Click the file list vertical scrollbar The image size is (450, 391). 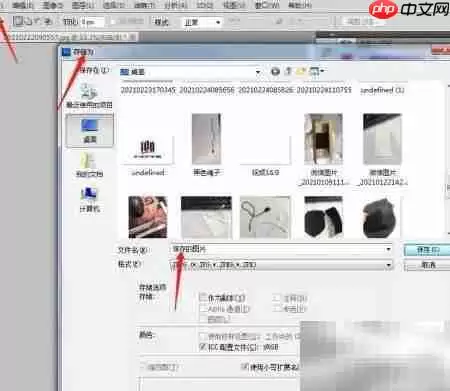448,160
